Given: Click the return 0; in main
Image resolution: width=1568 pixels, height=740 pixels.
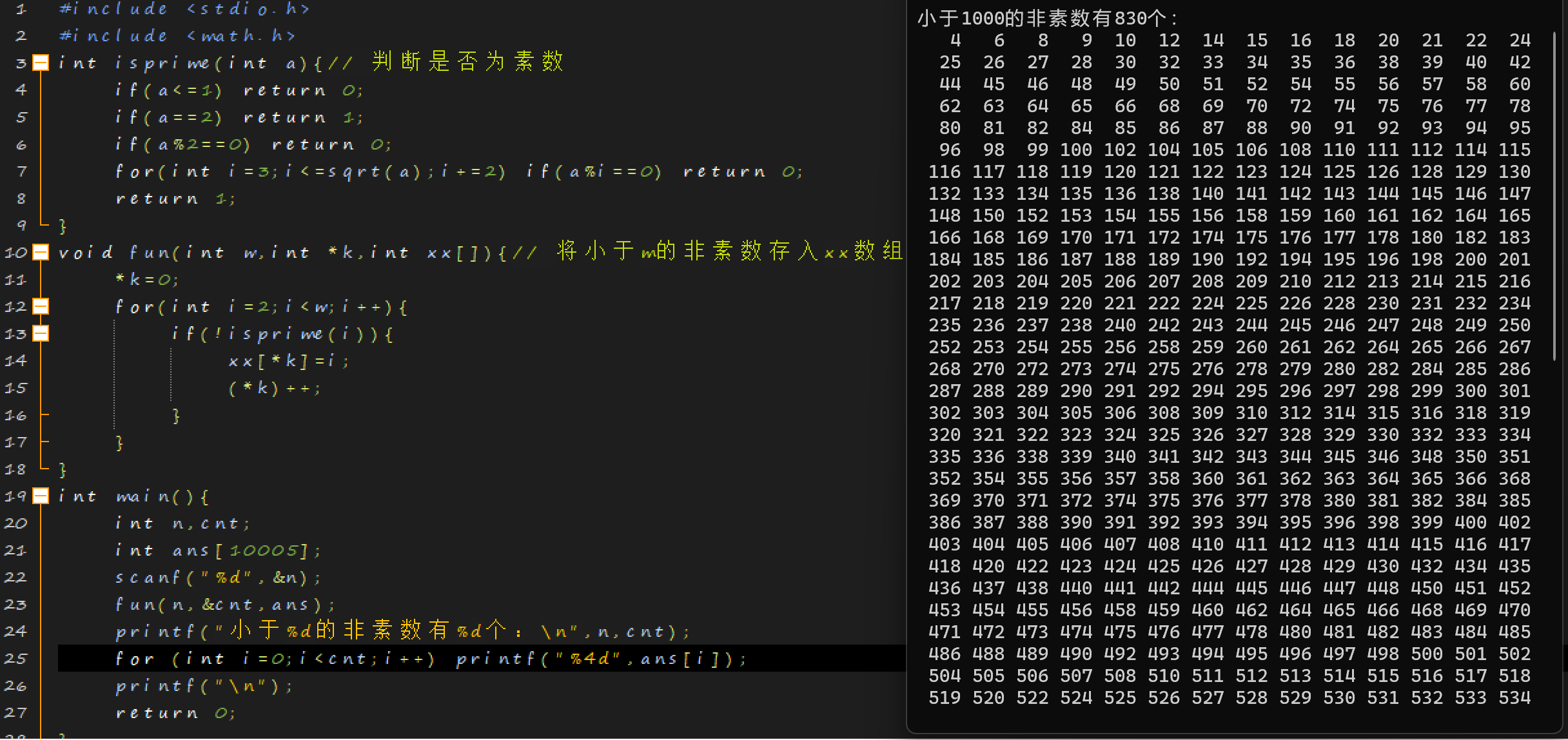Looking at the screenshot, I should click(175, 712).
